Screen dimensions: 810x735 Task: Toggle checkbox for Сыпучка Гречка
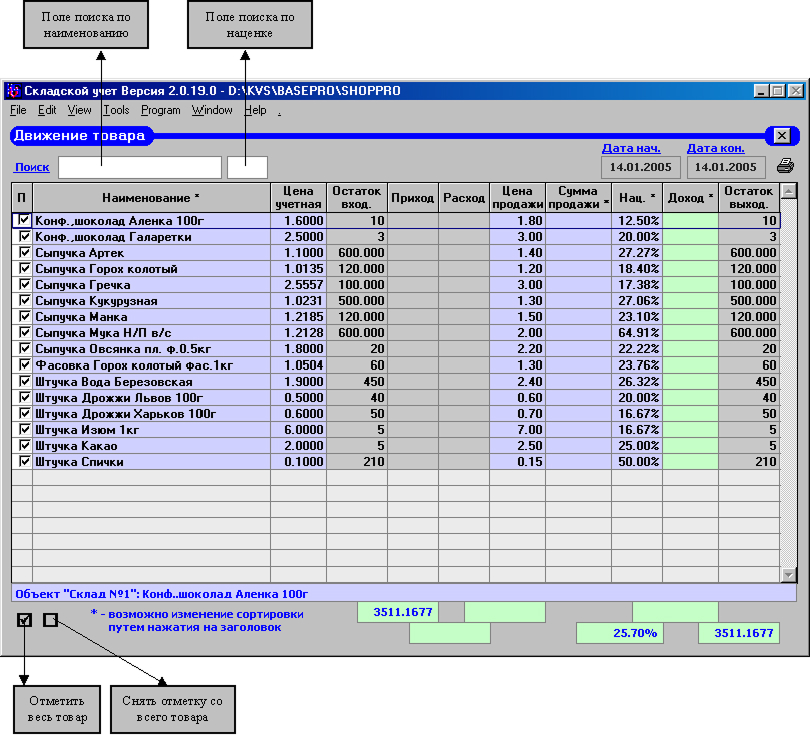(x=24, y=284)
